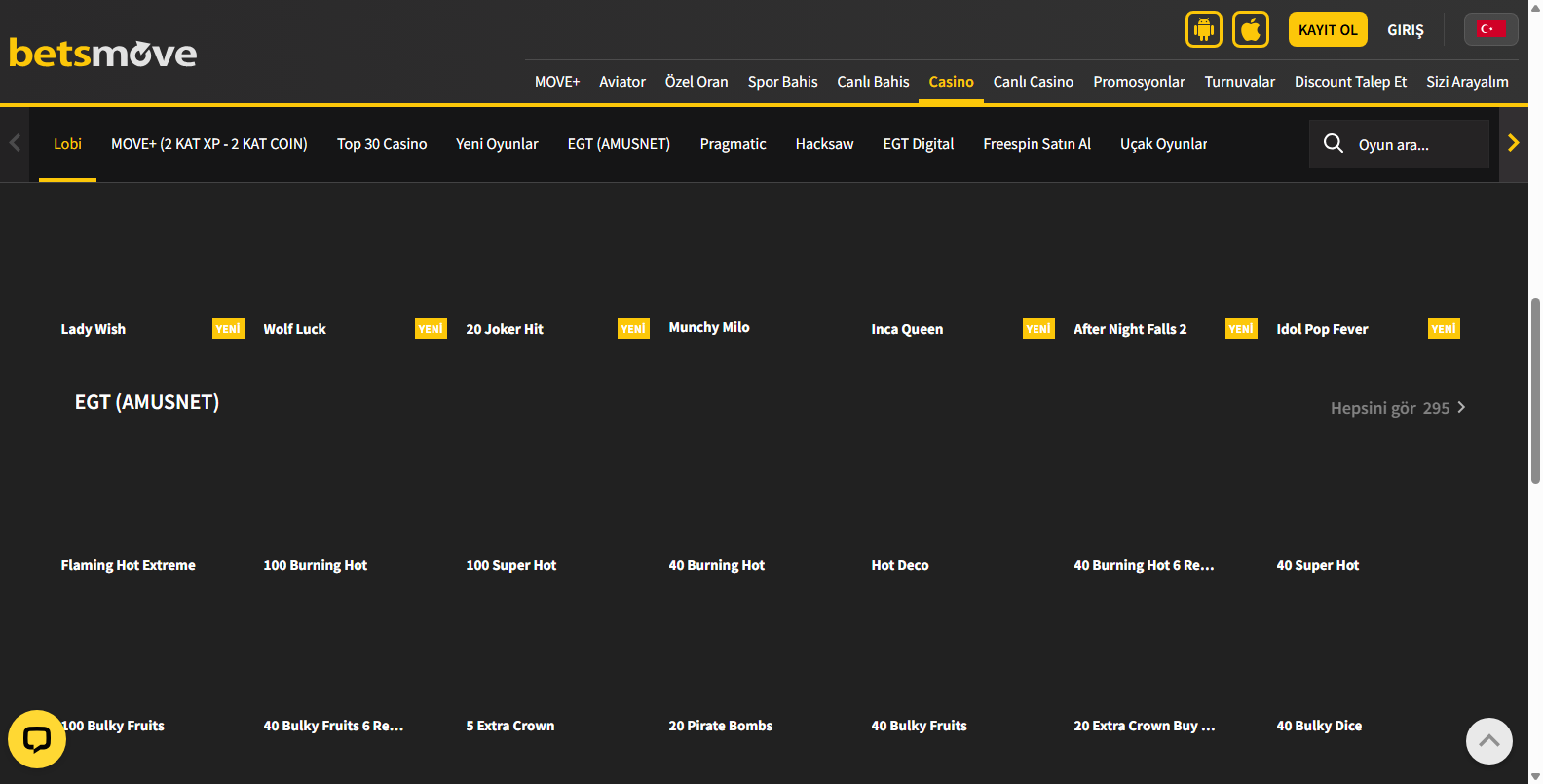Click YENİ badge next to Lady Wish

tap(228, 329)
